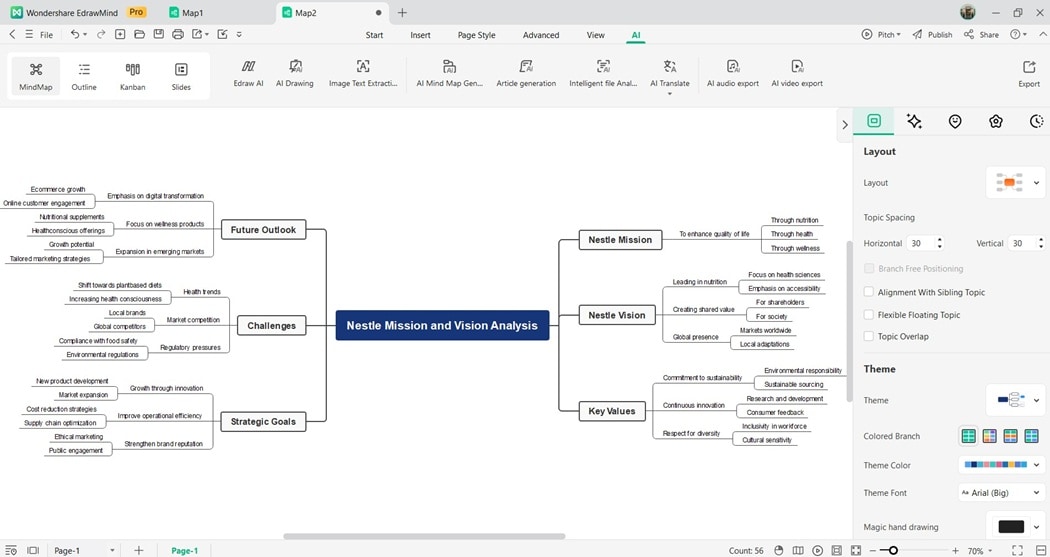1050x557 pixels.
Task: Open Edraw AI tool
Action: pyautogui.click(x=248, y=74)
